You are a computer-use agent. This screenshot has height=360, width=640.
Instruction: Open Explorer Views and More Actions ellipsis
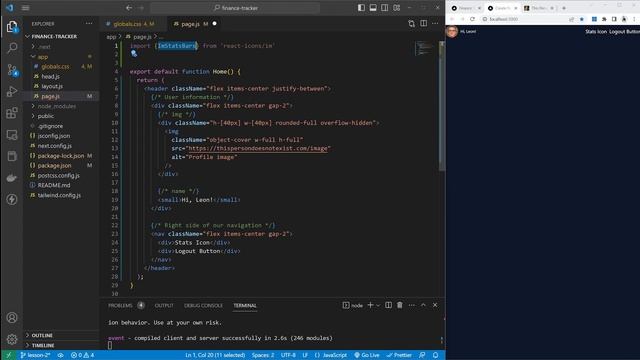[89, 24]
